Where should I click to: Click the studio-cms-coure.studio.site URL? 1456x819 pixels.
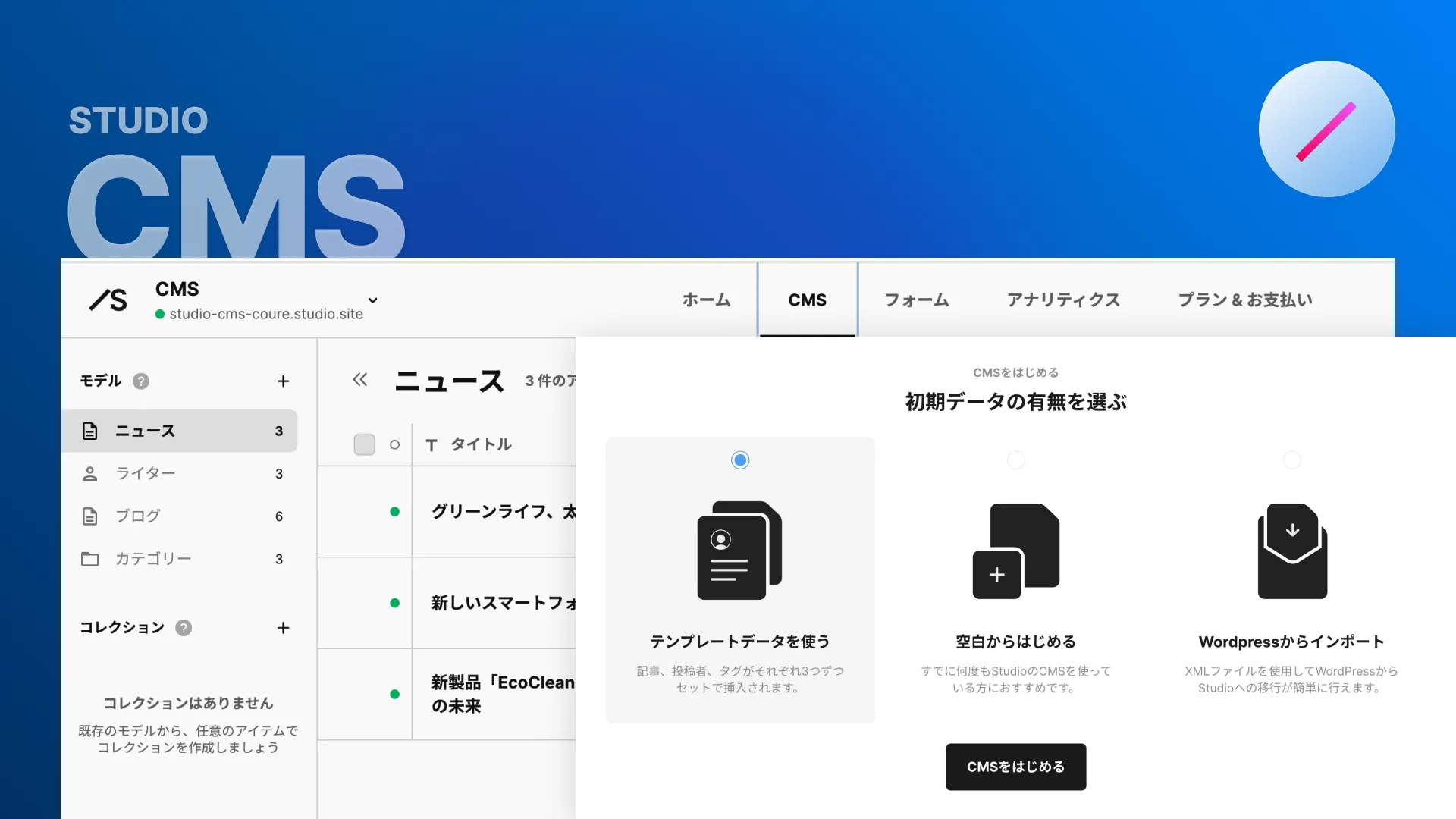[266, 314]
